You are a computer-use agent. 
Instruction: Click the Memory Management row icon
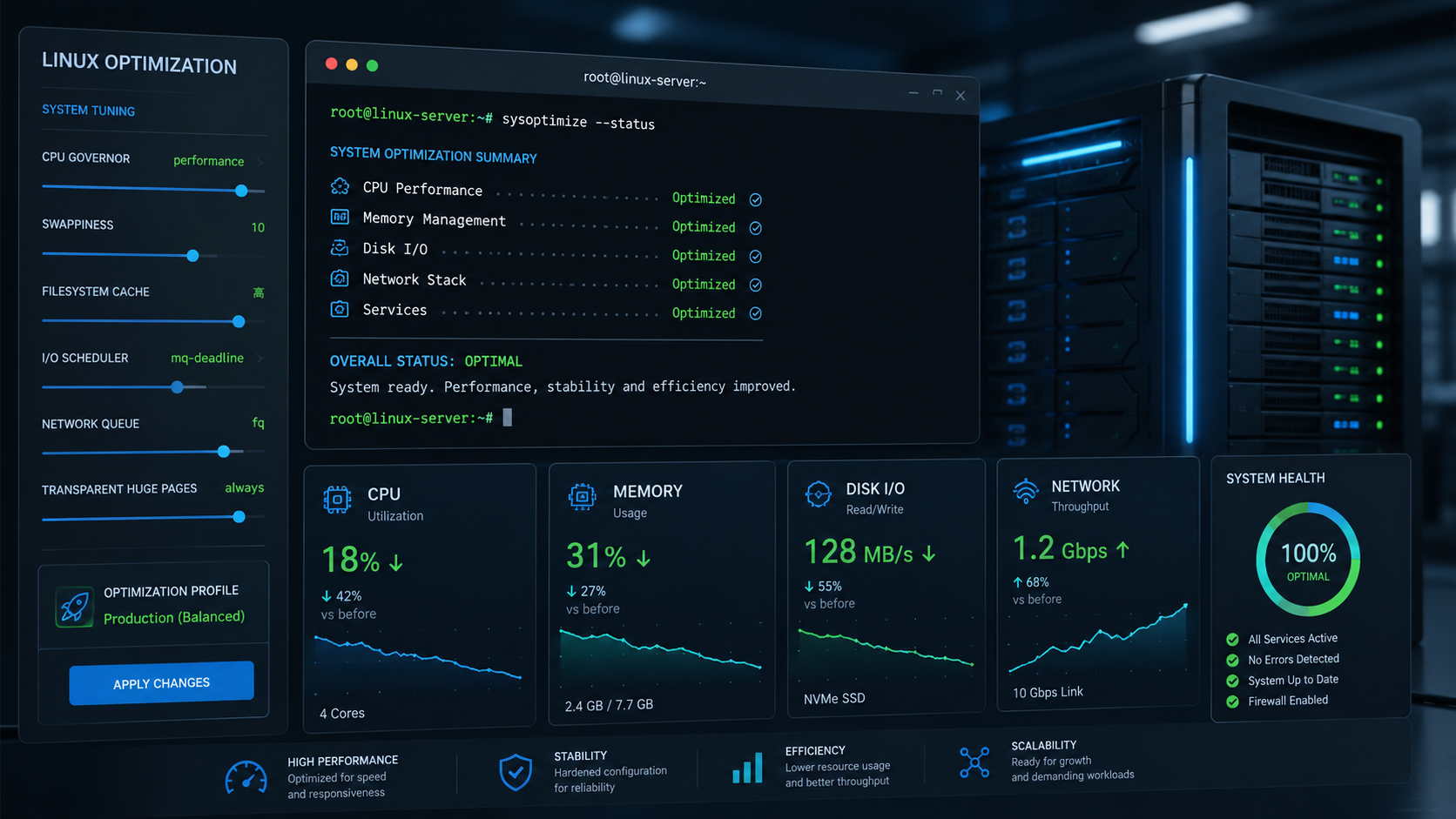click(x=340, y=217)
